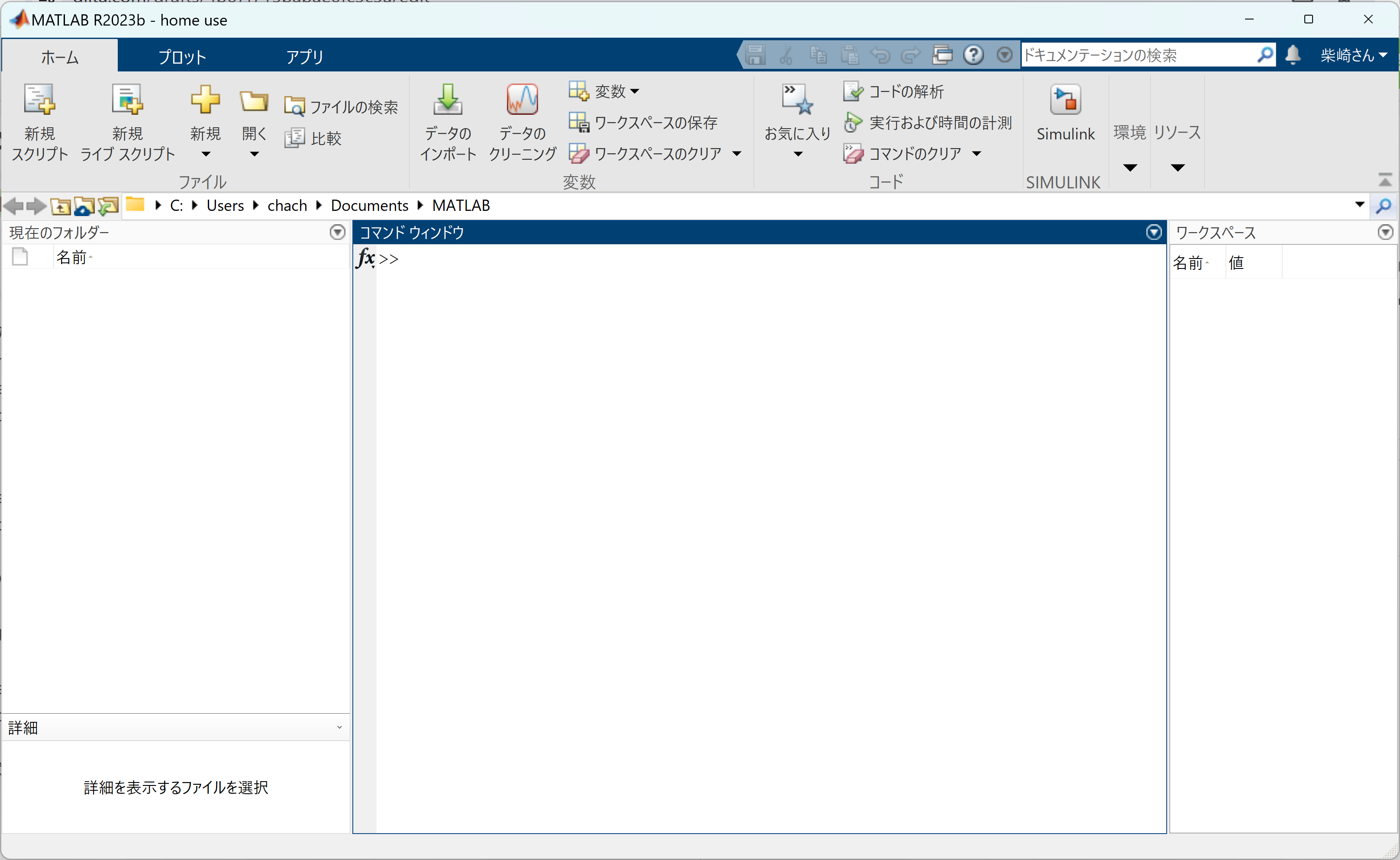Click the undo arrow in quick access toolbar

click(880, 55)
